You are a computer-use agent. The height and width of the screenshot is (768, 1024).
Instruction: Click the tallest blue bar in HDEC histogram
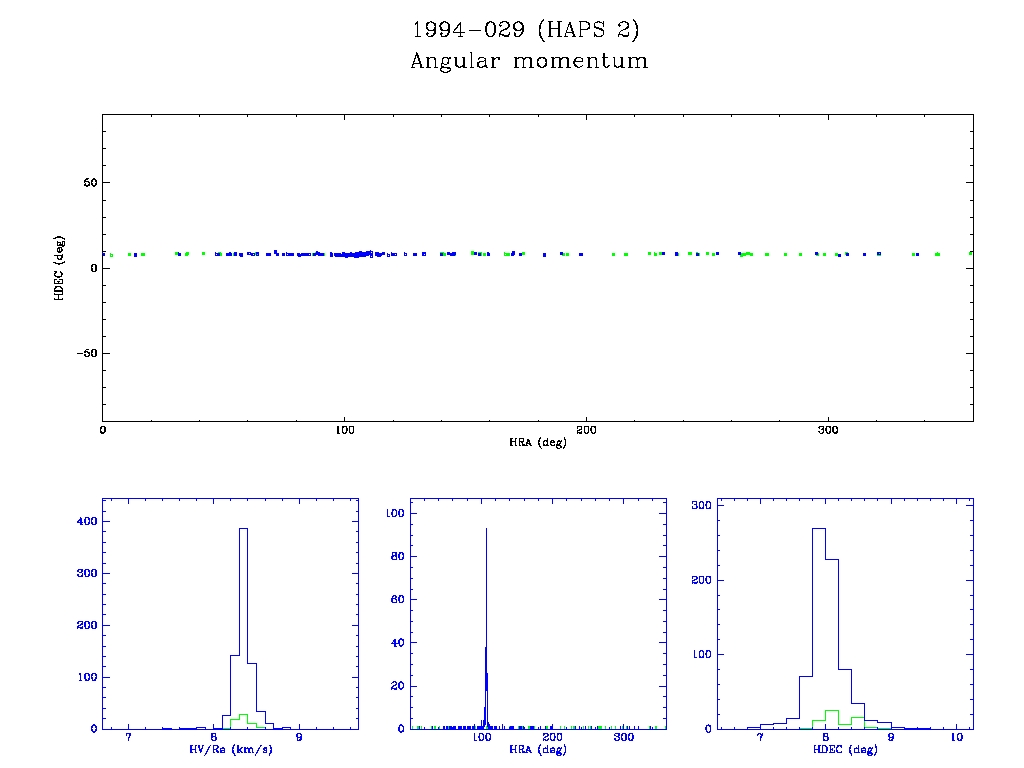[x=818, y=620]
